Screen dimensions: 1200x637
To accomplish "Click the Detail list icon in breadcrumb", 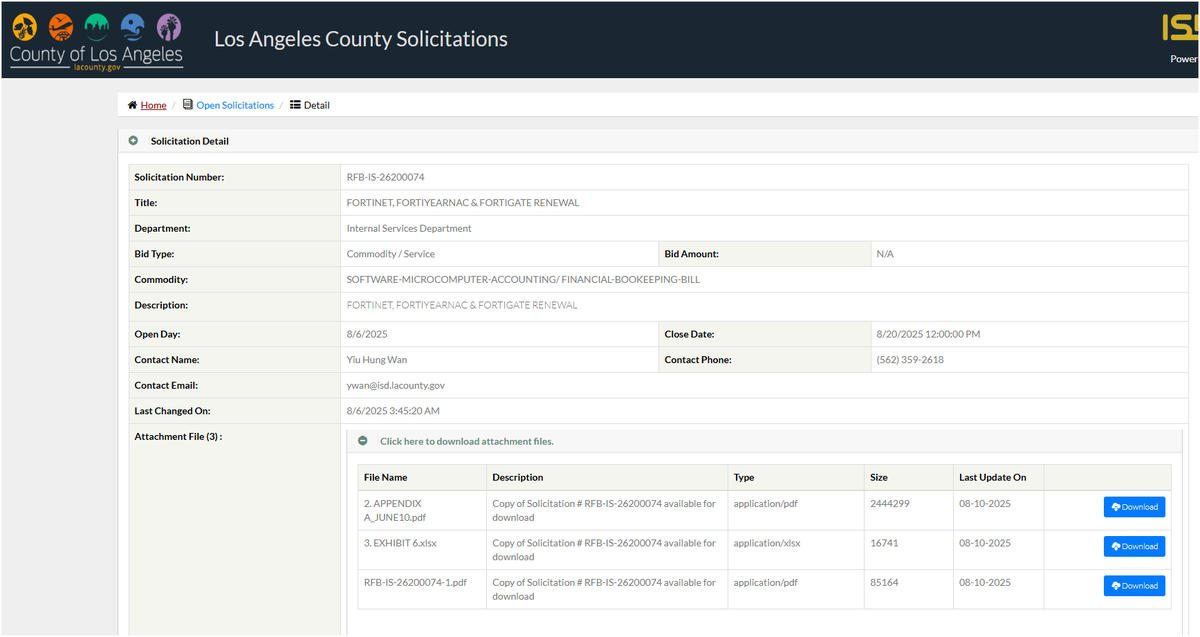I will coord(295,105).
